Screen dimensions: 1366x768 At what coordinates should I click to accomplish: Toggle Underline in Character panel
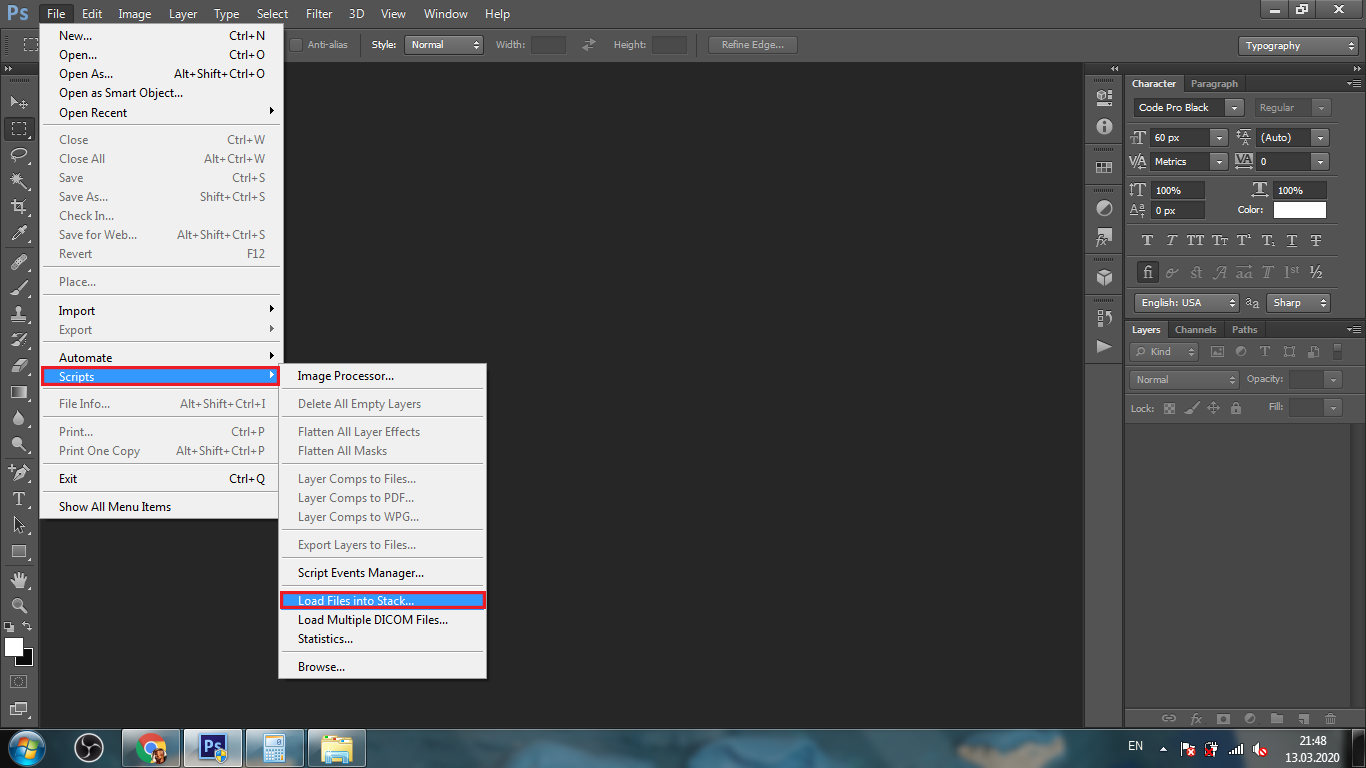(x=1292, y=241)
